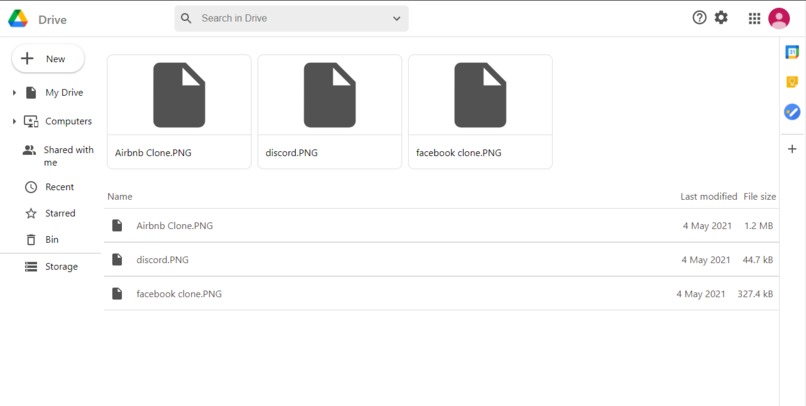The height and width of the screenshot is (406, 806).
Task: Click the plus Get add-ons icon
Action: 792,149
